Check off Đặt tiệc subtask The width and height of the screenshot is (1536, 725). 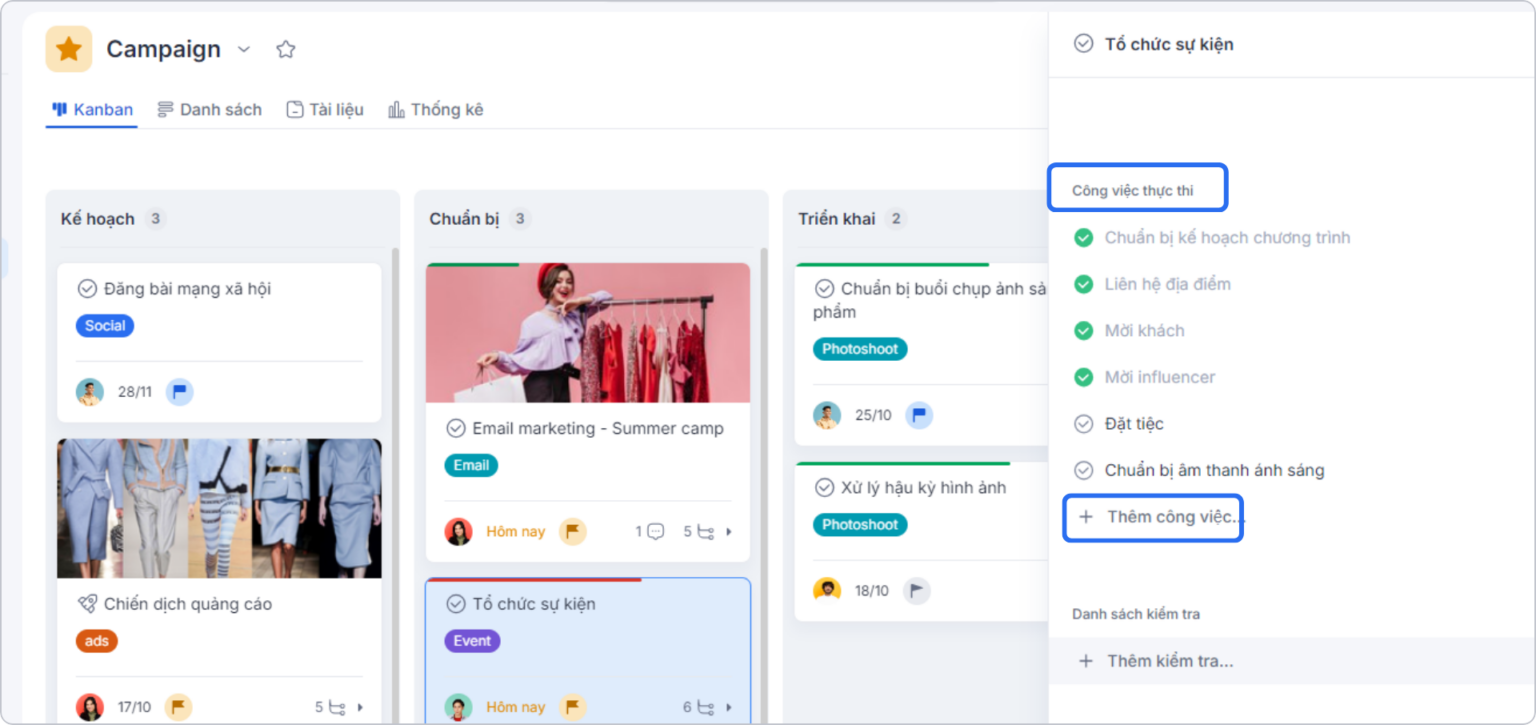1083,424
